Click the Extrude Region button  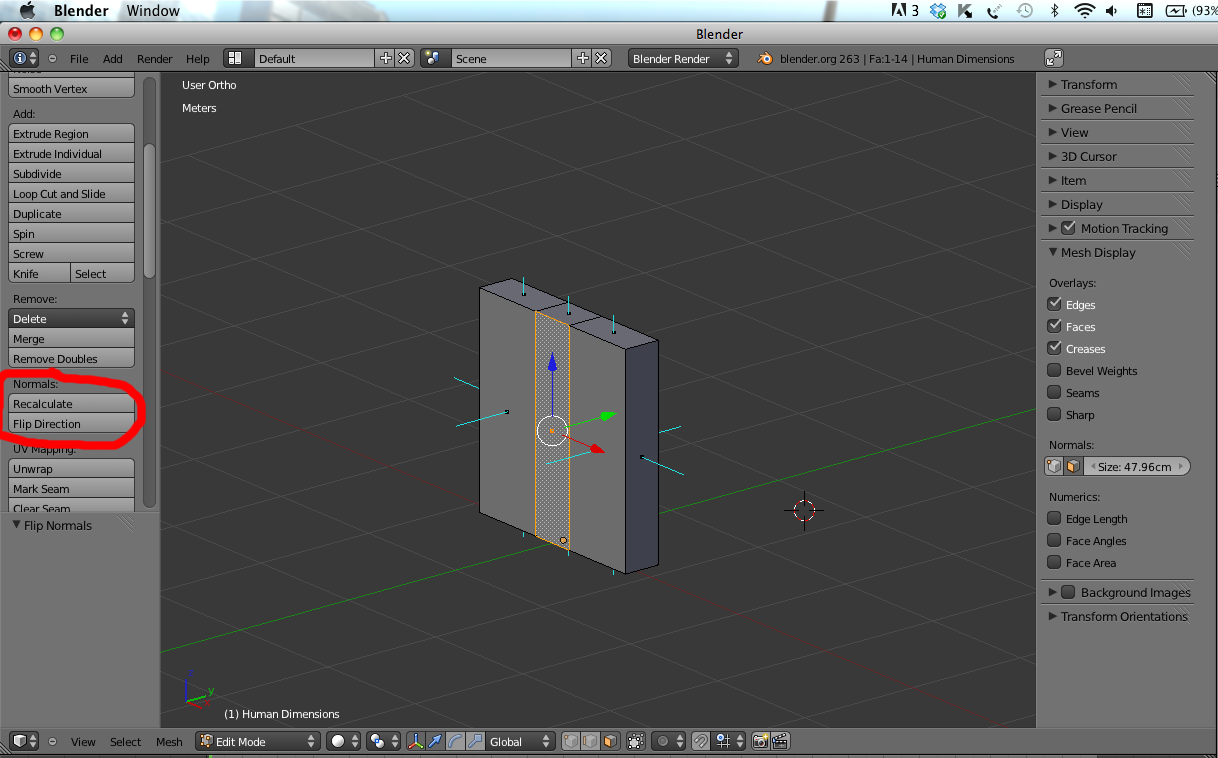(71, 133)
